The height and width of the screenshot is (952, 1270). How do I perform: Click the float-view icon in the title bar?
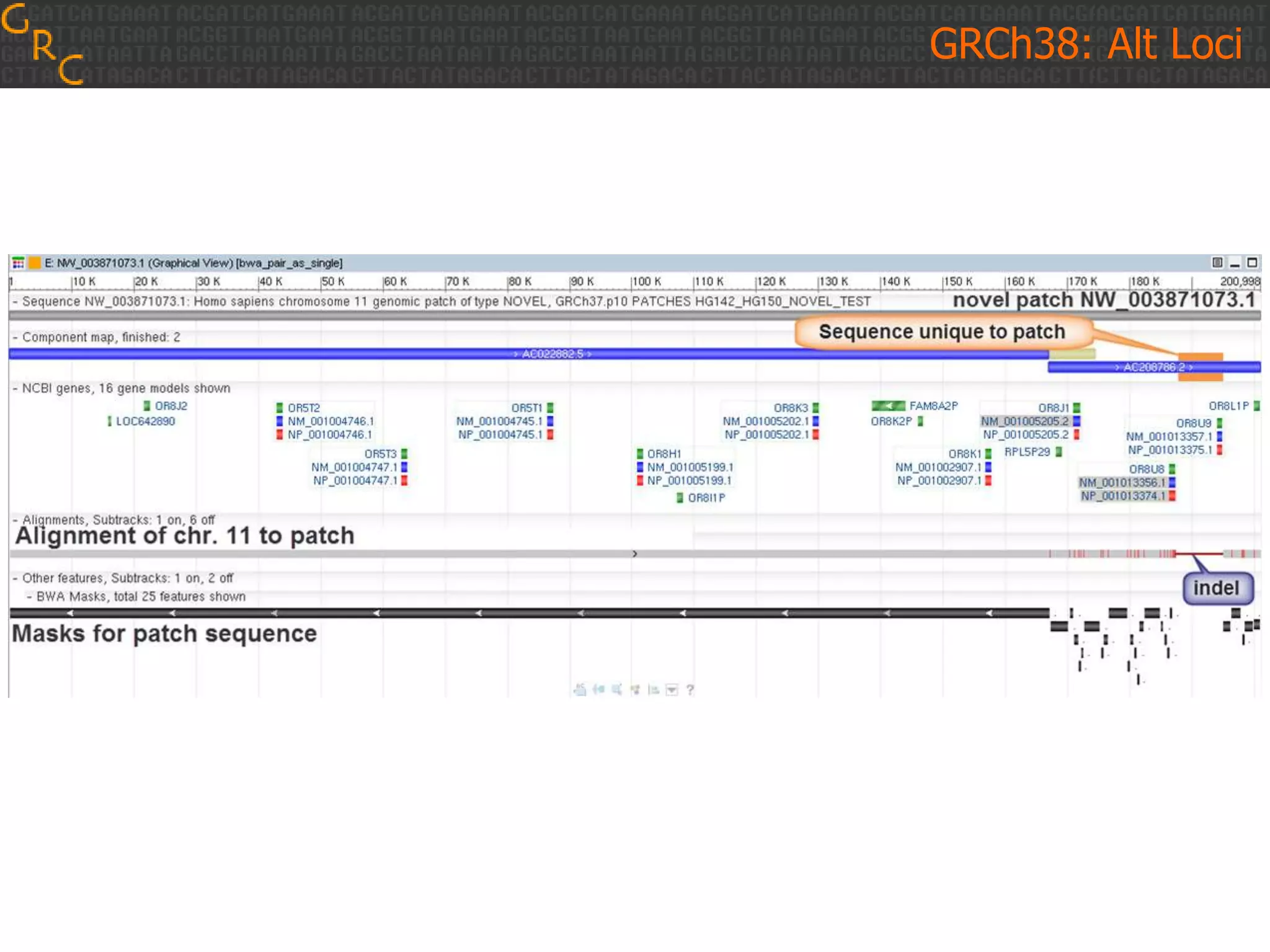(1217, 263)
